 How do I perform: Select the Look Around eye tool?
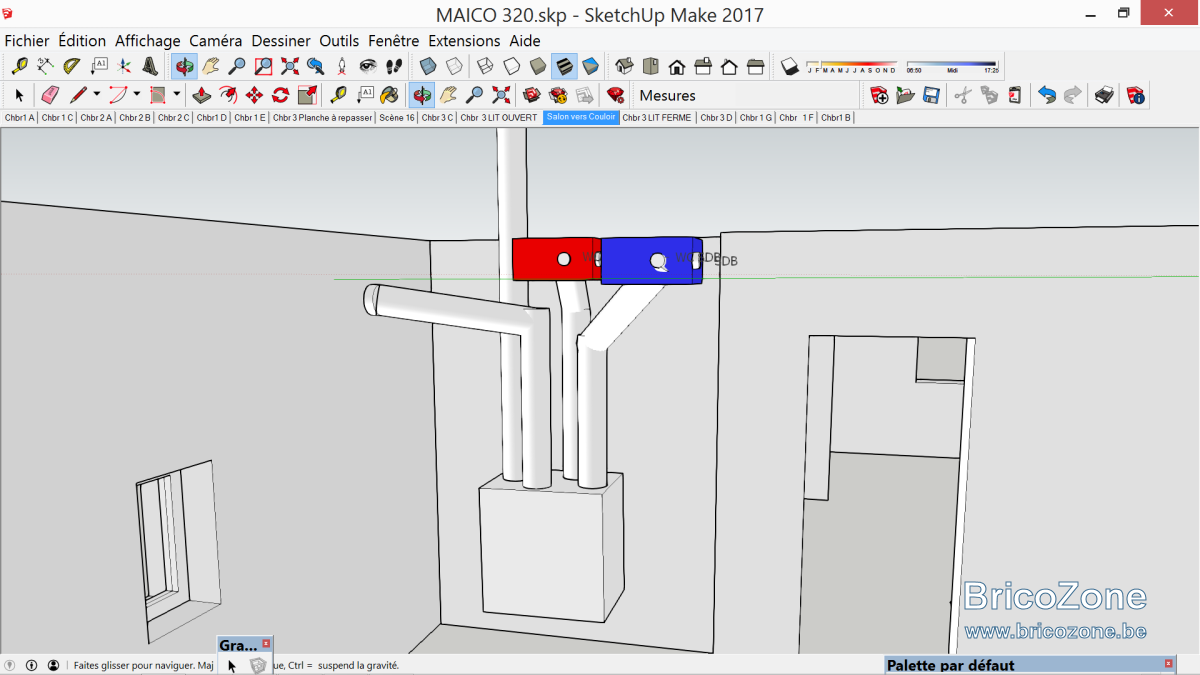(368, 66)
